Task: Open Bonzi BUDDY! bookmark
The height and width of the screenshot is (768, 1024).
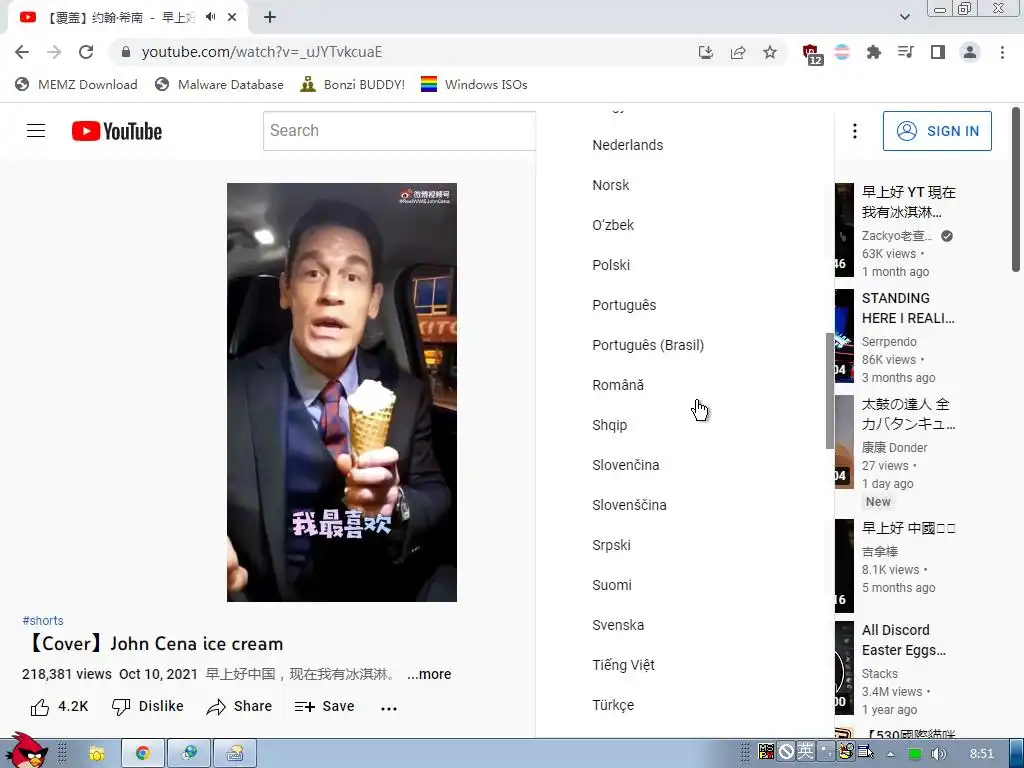Action: point(352,84)
